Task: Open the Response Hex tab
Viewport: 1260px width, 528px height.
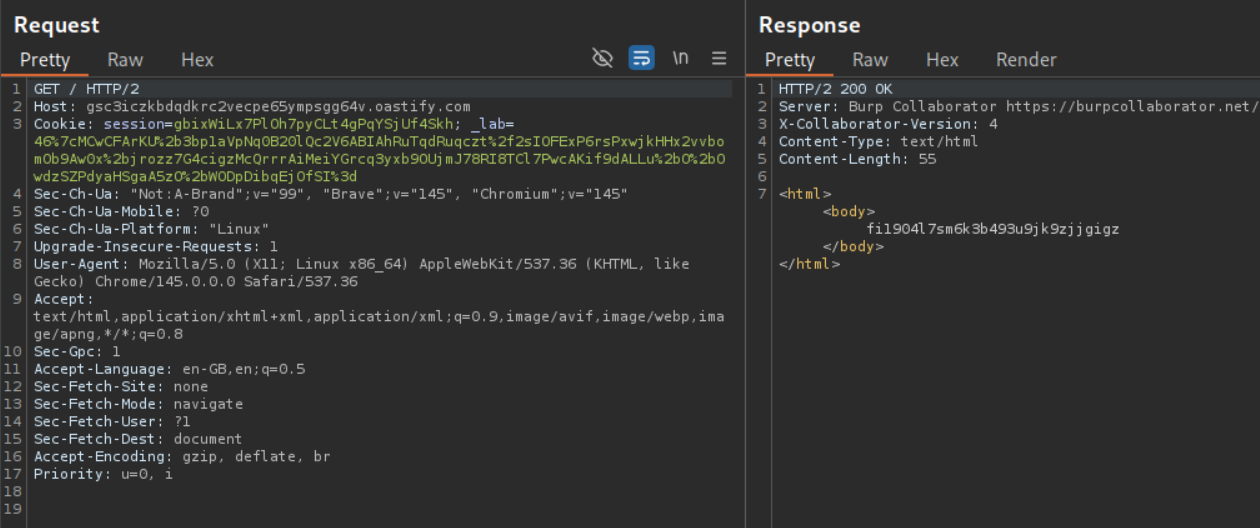Action: 942,60
